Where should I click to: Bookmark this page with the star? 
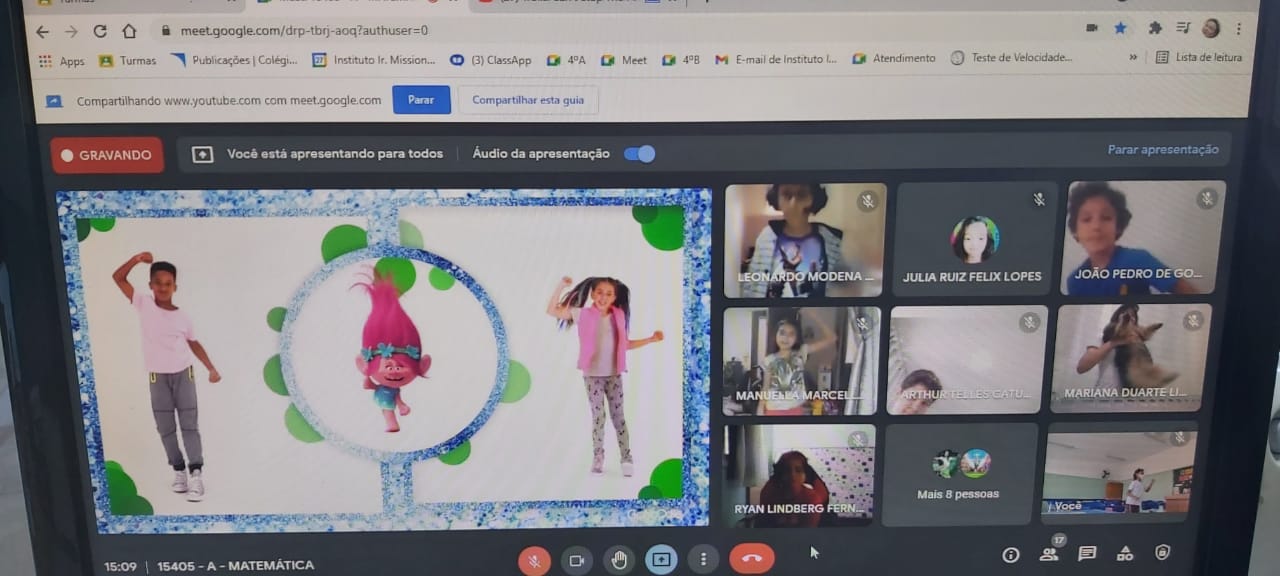click(x=1120, y=28)
